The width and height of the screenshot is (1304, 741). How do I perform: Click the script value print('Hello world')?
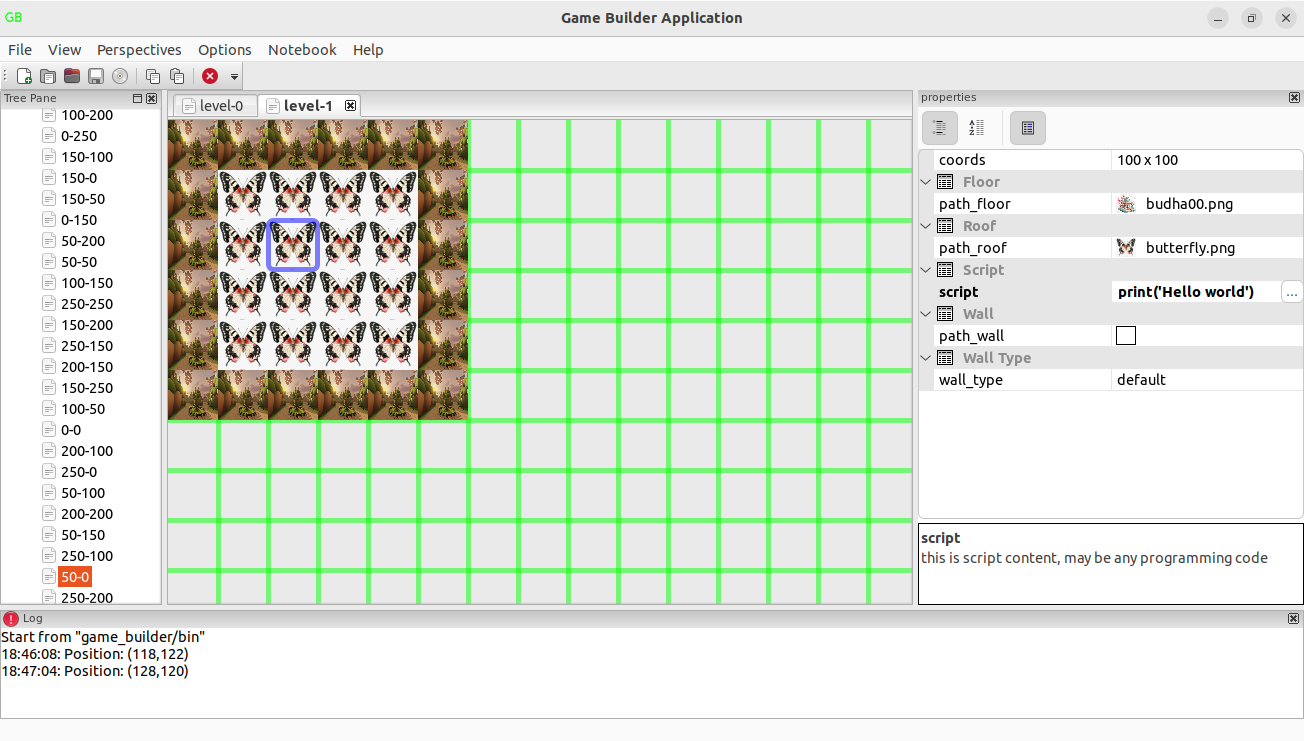pyautogui.click(x=1186, y=292)
